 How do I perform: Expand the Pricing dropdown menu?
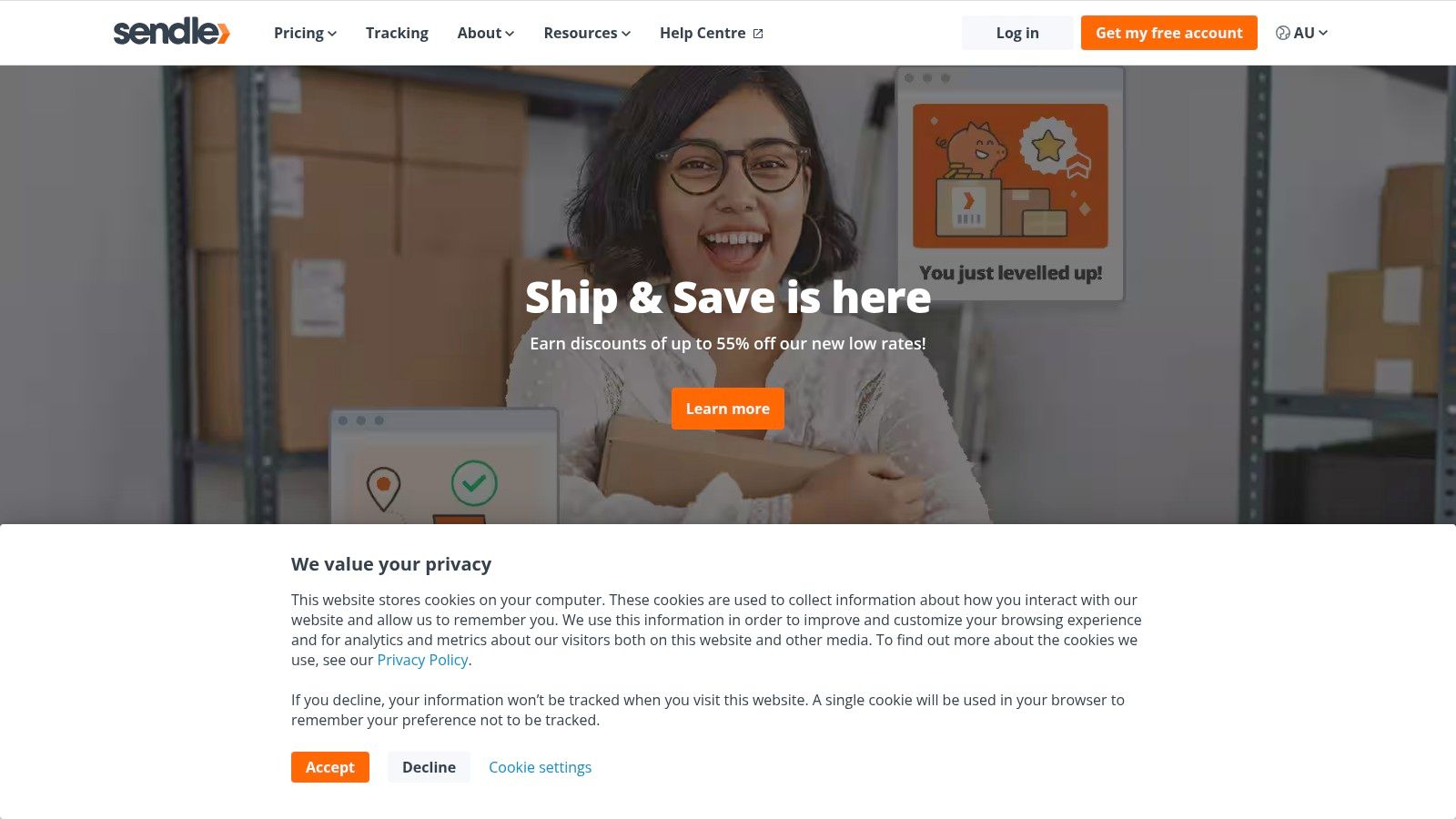[305, 33]
